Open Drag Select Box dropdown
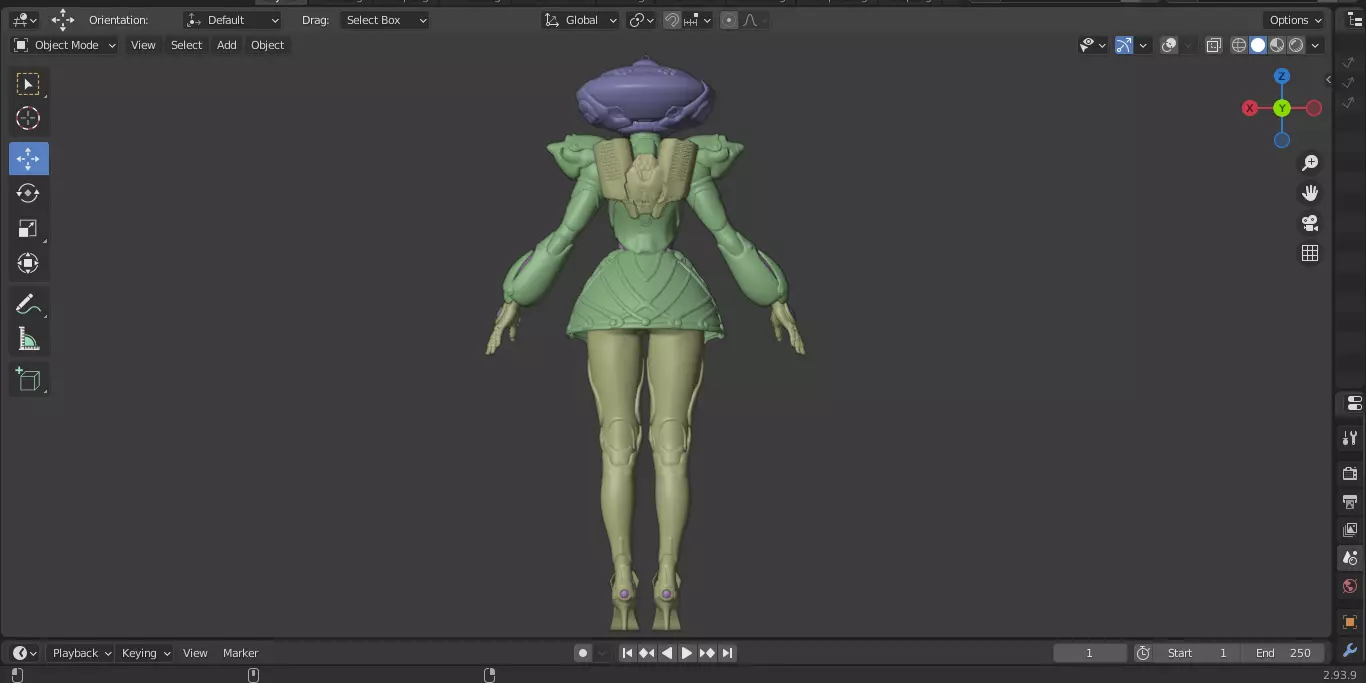Viewport: 1366px width, 683px height. 385,20
